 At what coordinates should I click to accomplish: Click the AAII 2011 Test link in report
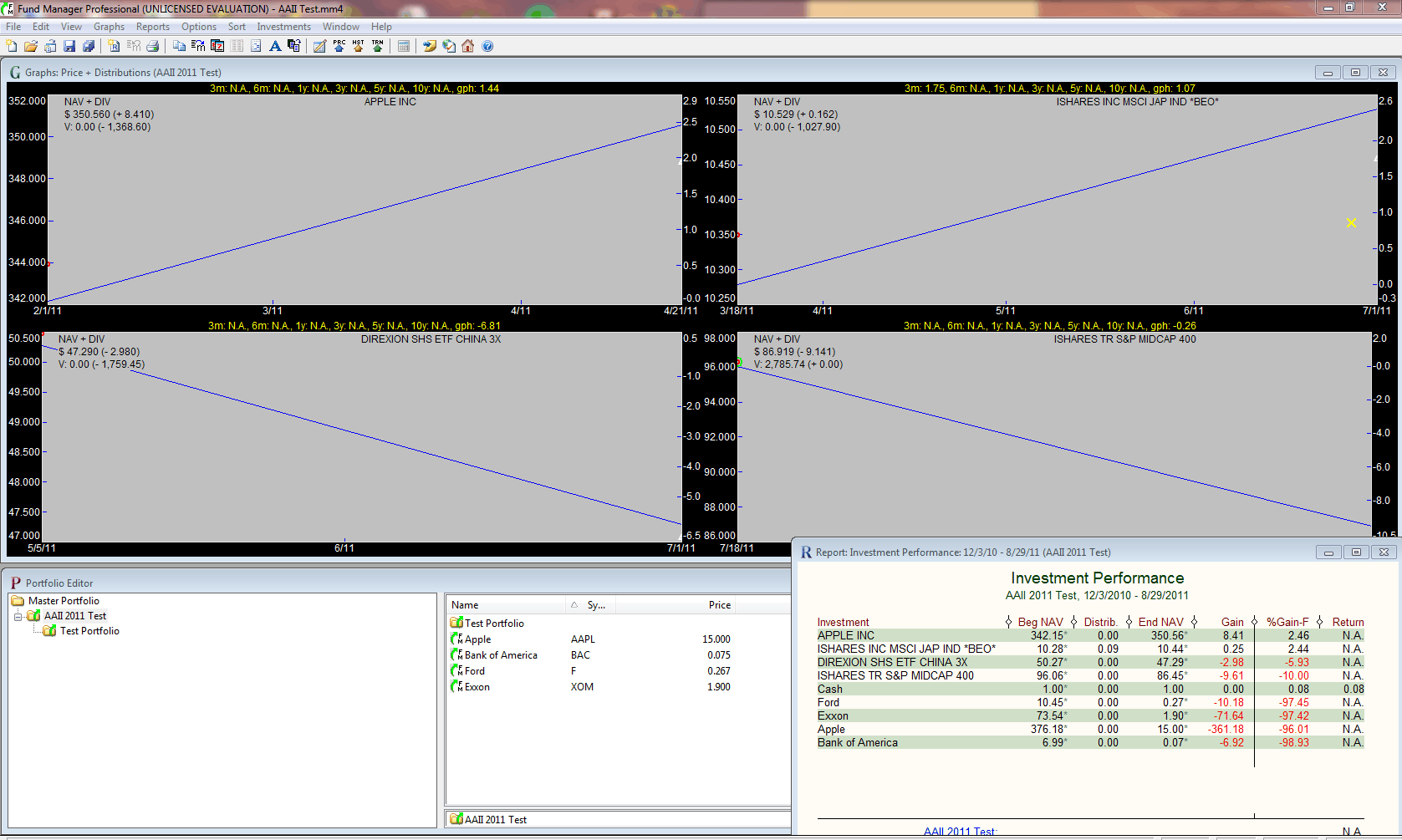959,832
